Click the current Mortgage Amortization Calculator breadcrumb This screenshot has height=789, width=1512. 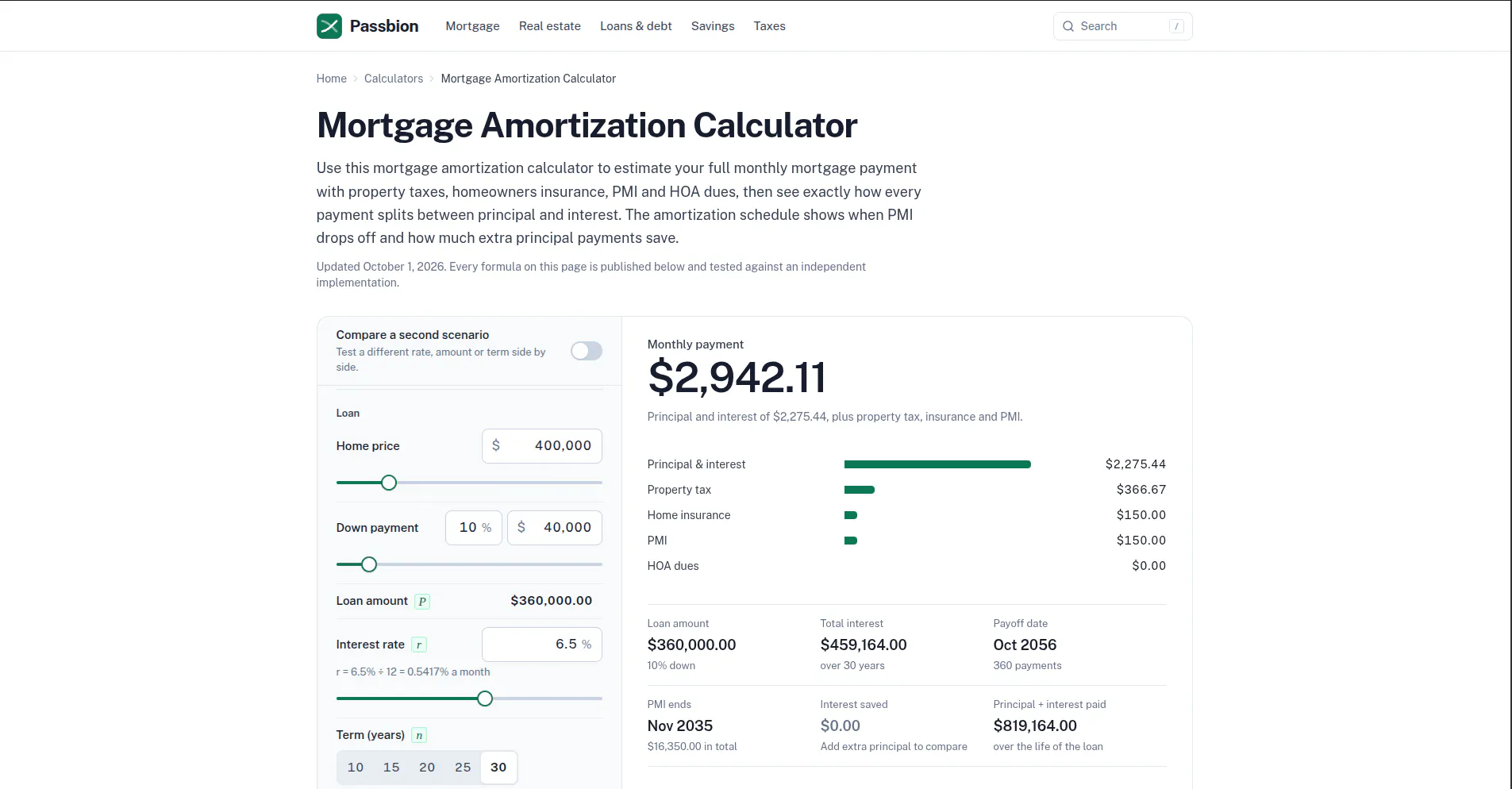[529, 79]
